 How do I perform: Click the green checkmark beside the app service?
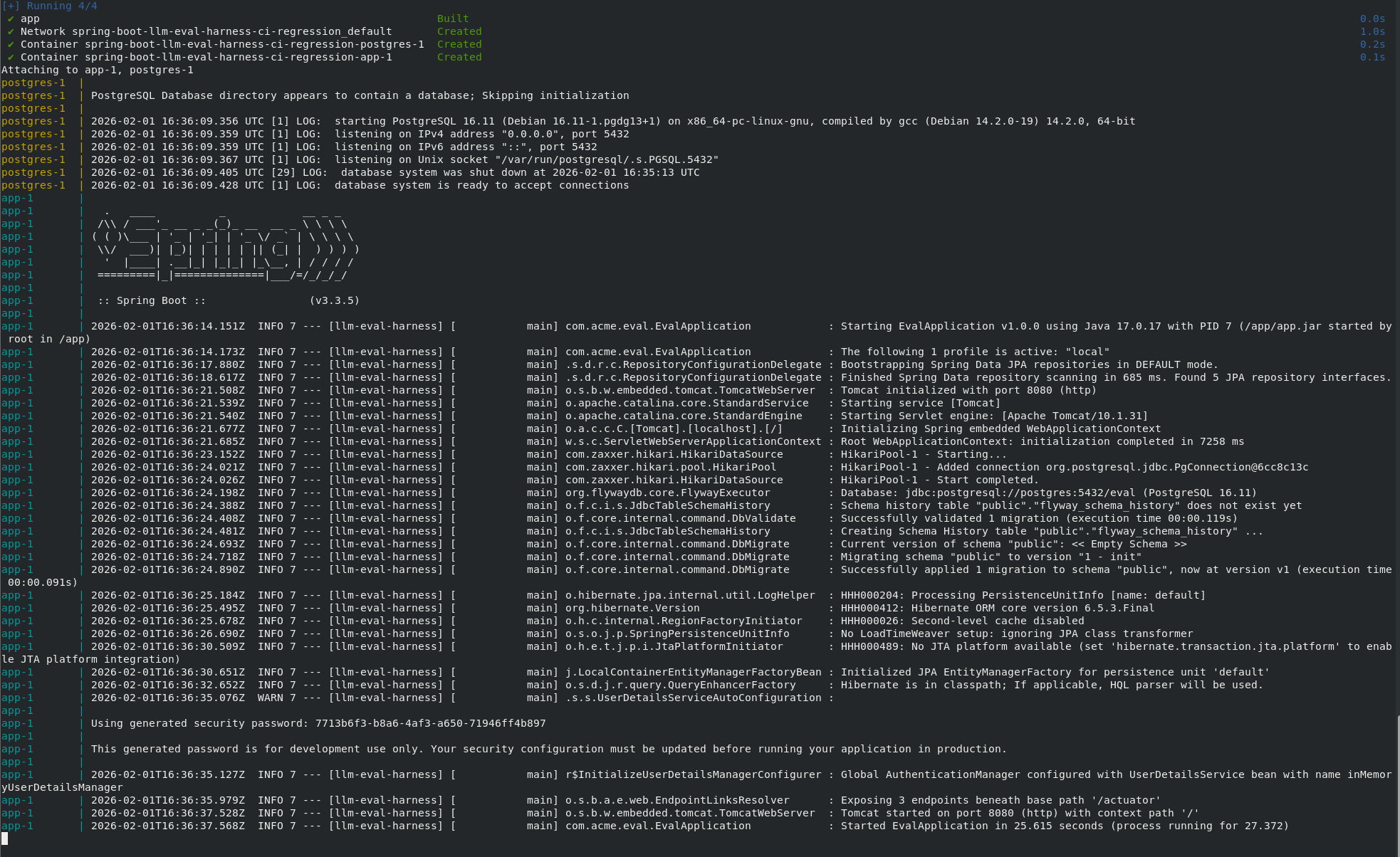tap(9, 19)
